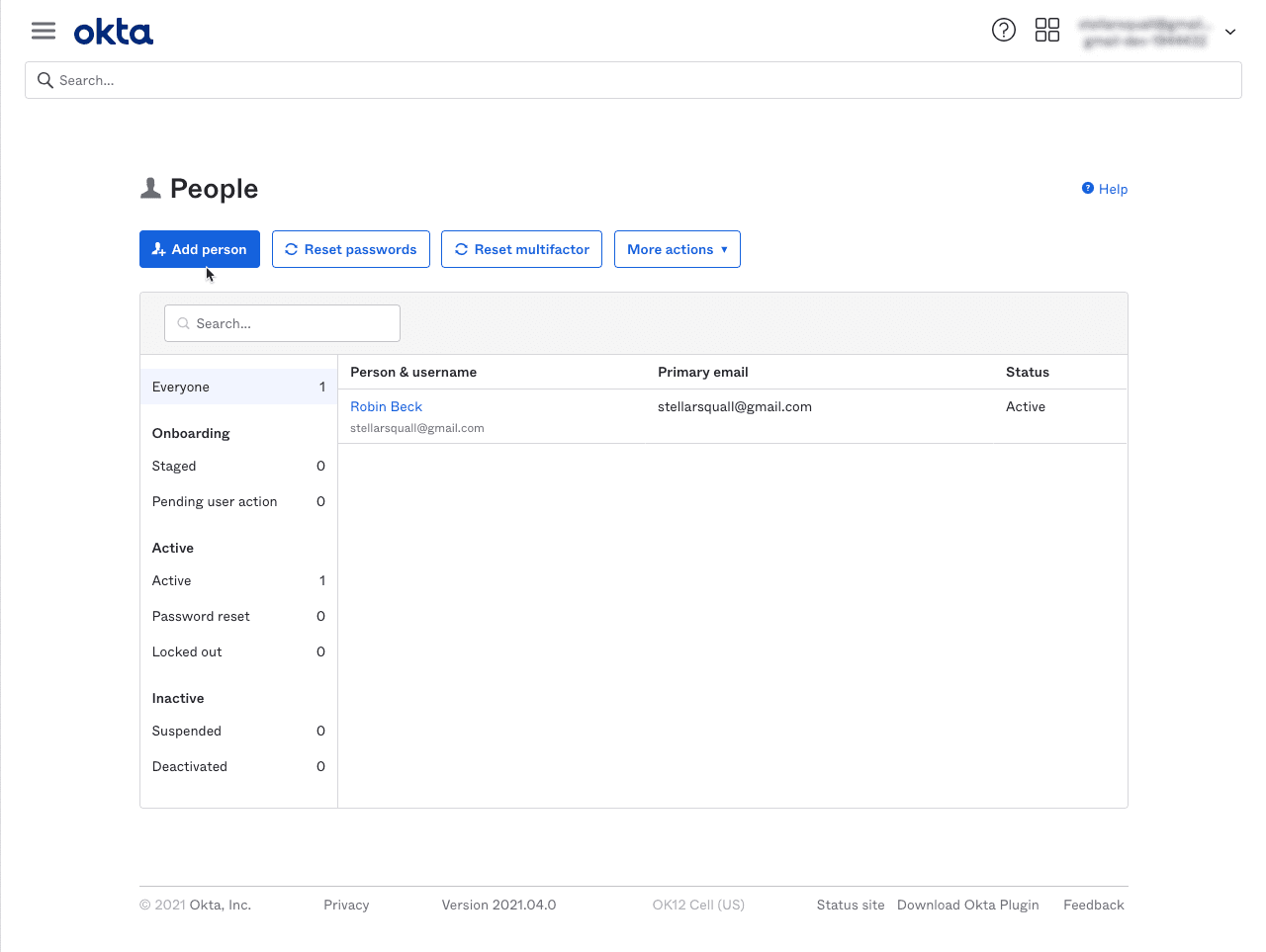
Task: Select the Staged filter
Action: [x=238, y=466]
